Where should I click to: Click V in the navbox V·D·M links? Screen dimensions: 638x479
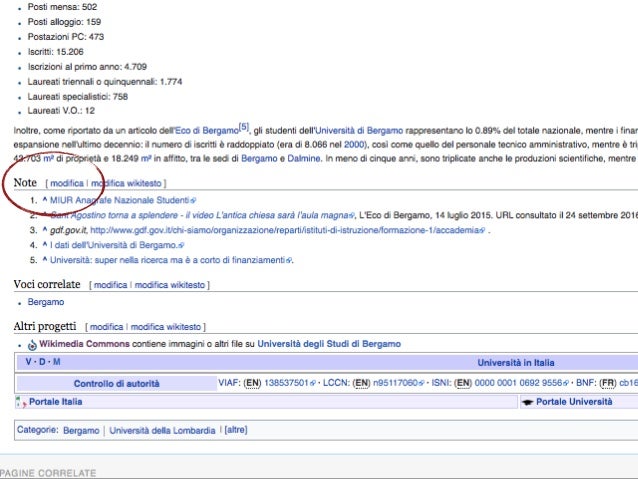point(28,362)
